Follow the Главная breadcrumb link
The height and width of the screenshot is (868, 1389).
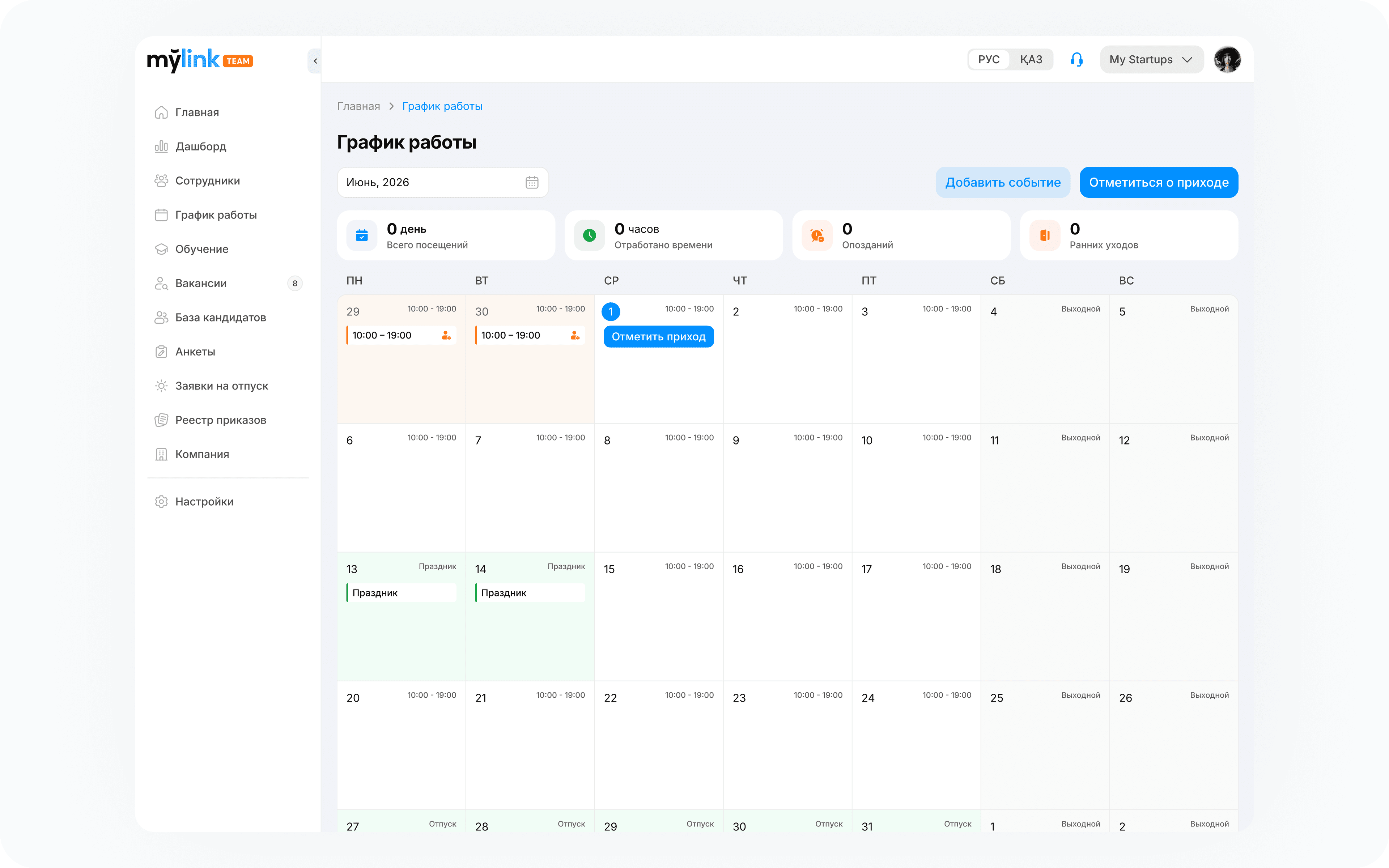pos(358,106)
